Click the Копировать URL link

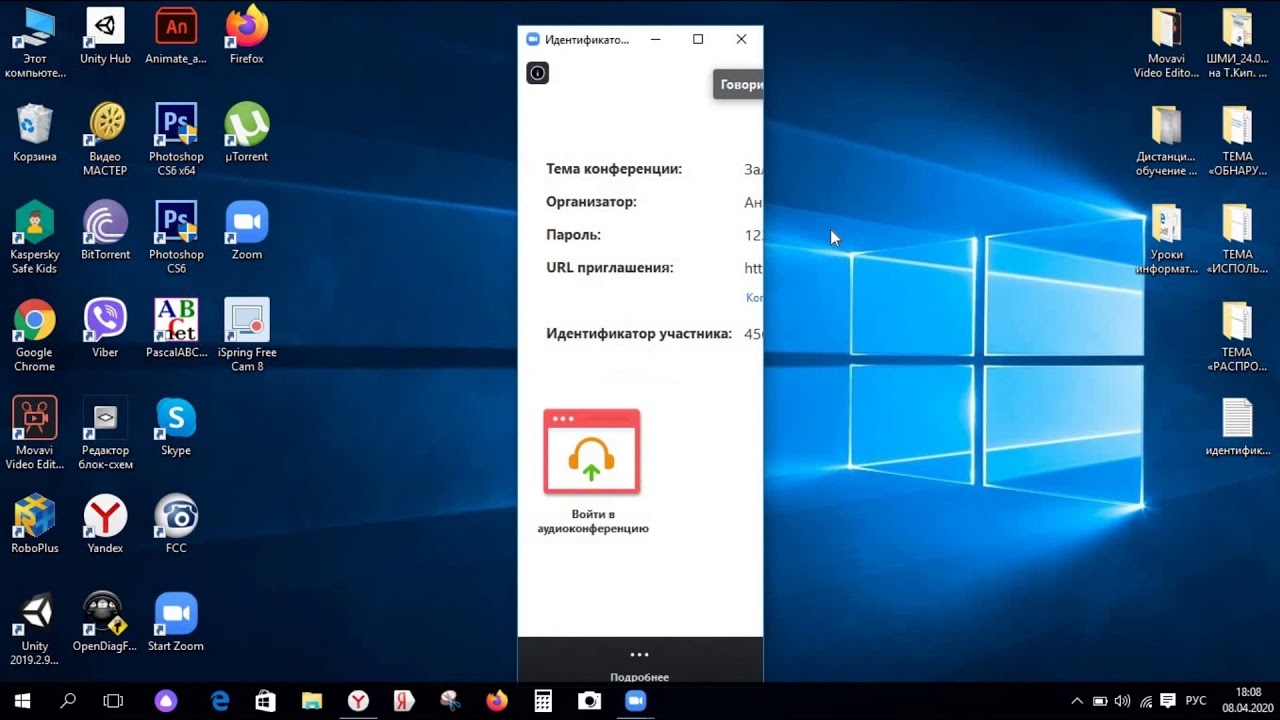(754, 298)
